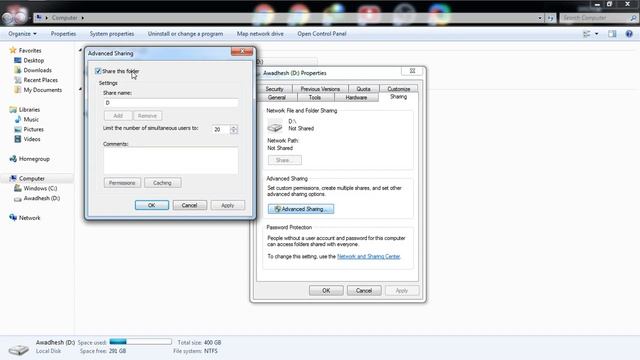Click Cancel in the Properties window
640x360 pixels.
coord(364,291)
